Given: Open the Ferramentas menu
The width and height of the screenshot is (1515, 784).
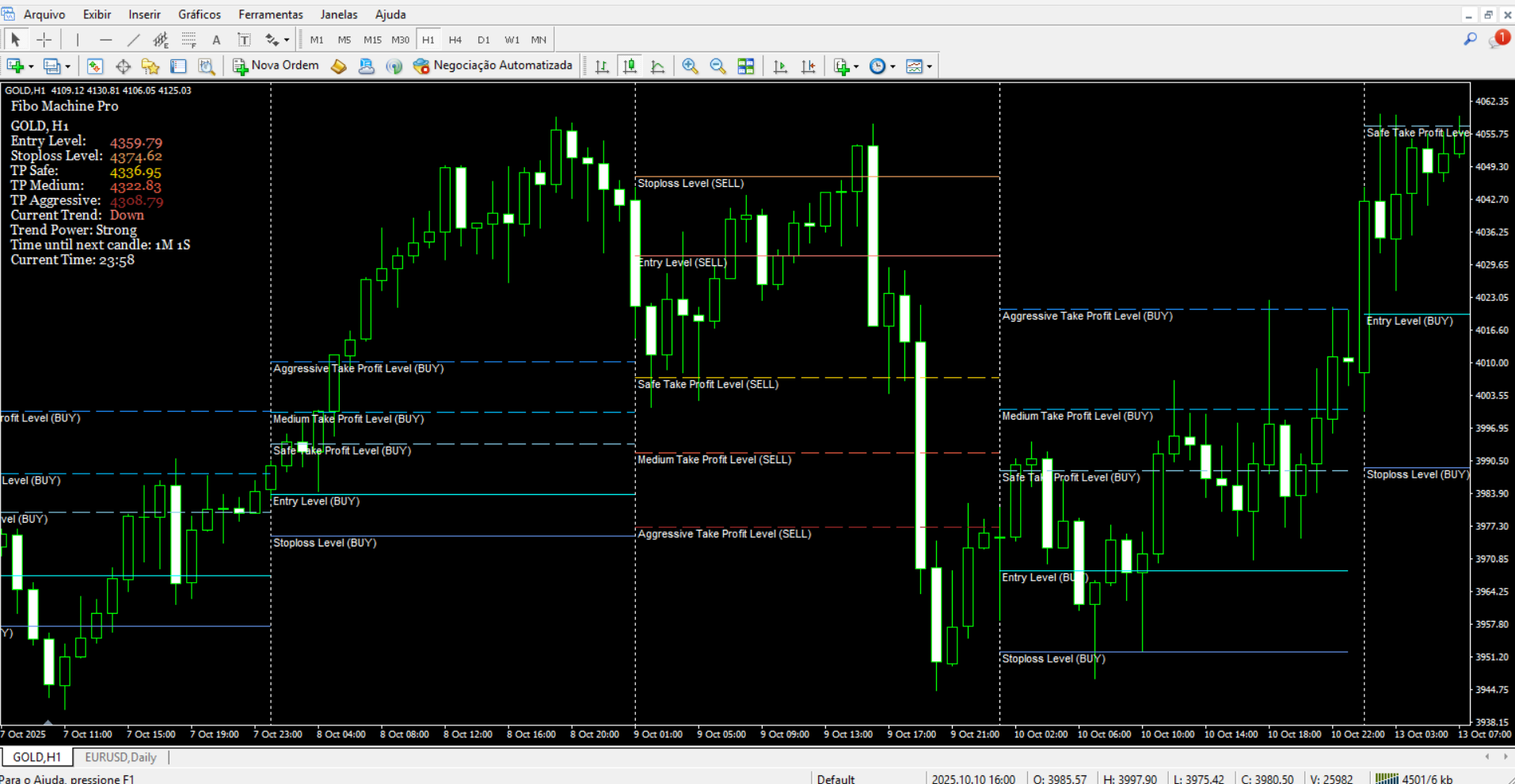Looking at the screenshot, I should click(270, 14).
